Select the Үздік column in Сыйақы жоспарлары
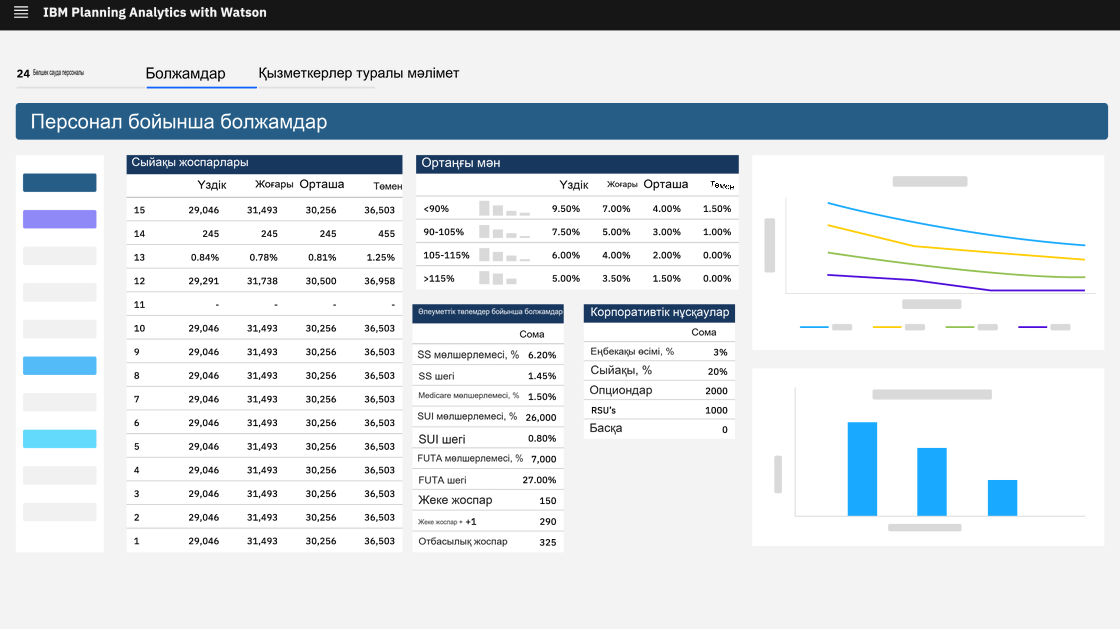1120x629 pixels. tap(211, 185)
